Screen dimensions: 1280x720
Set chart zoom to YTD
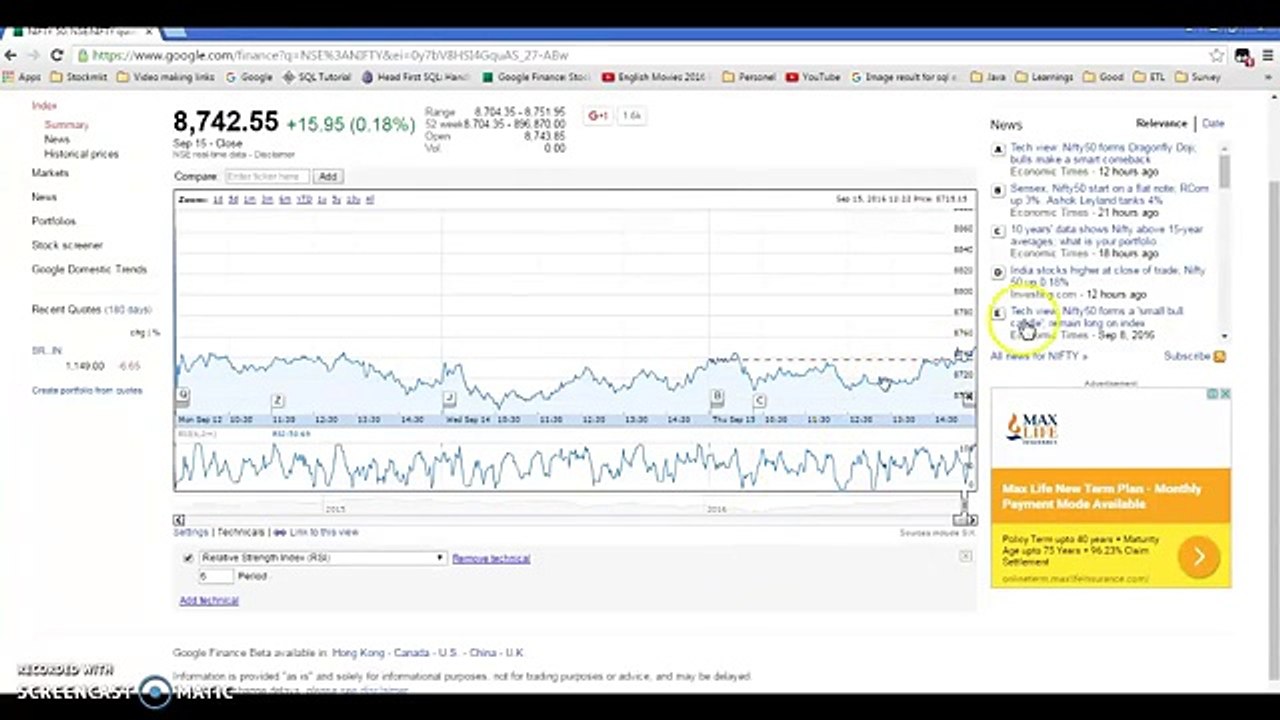(304, 200)
